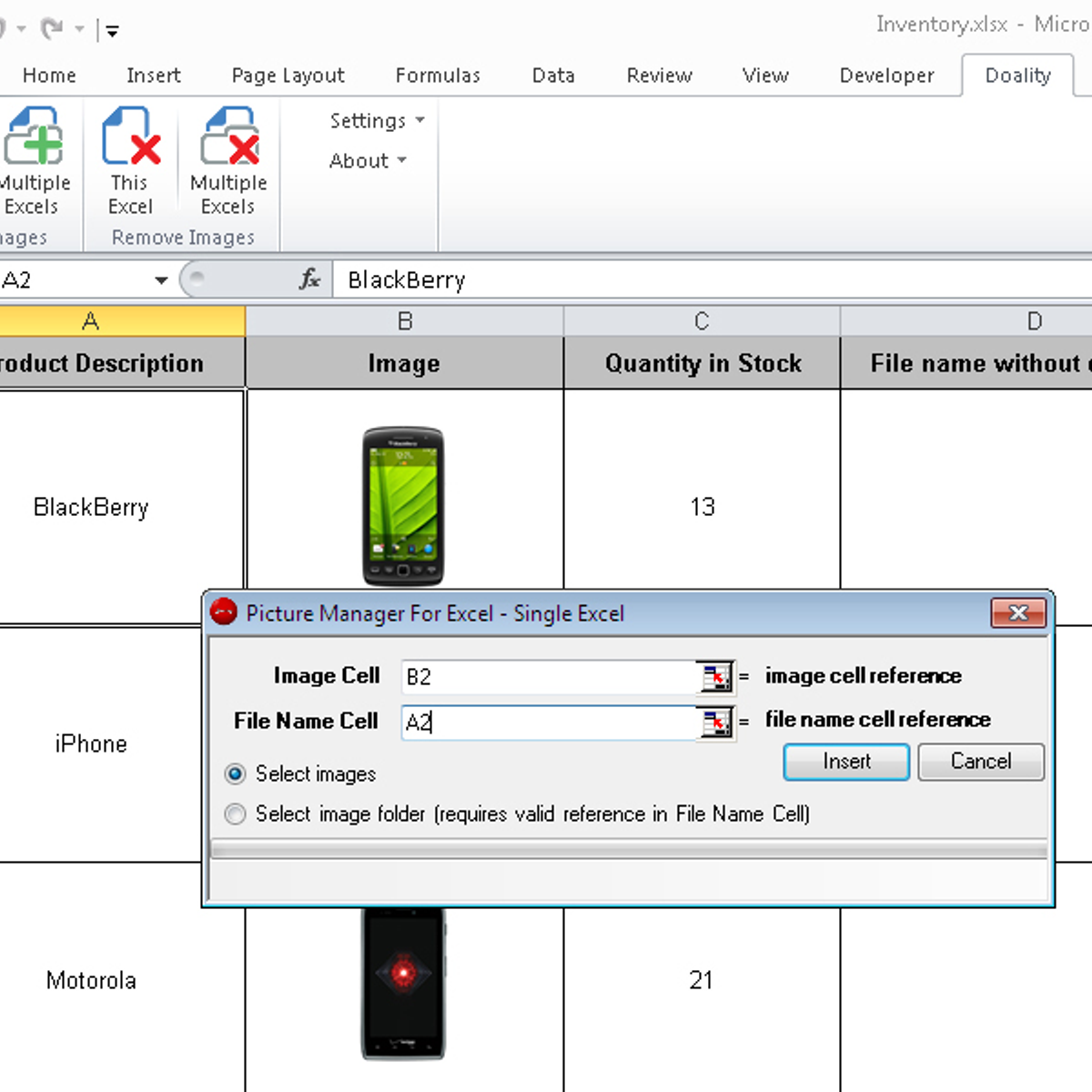Switch to the Data tab
This screenshot has width=1092, height=1092.
[553, 76]
